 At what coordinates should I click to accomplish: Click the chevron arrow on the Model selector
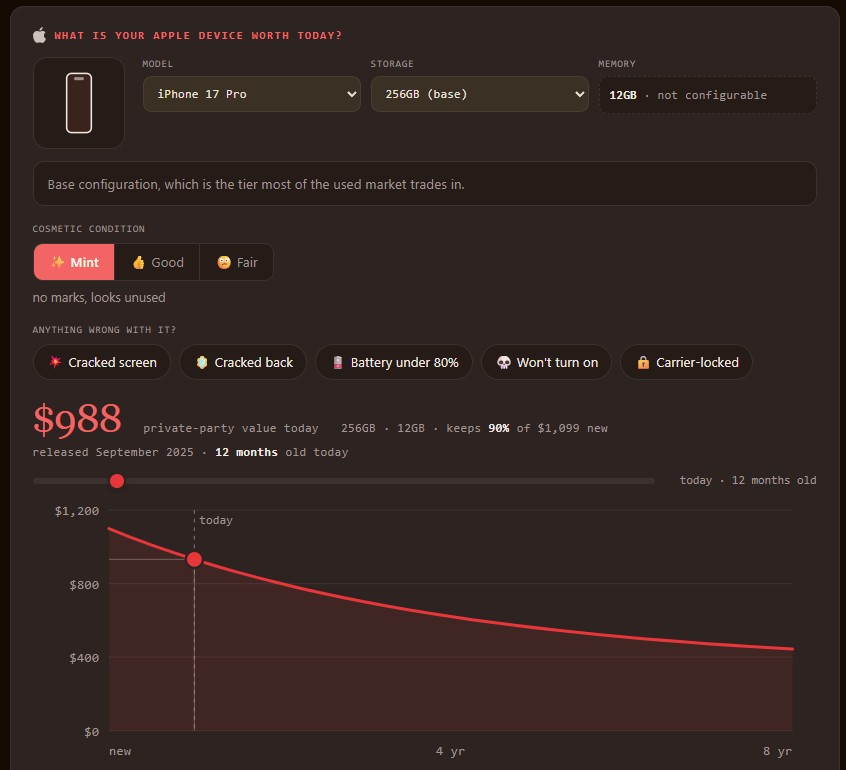351,94
